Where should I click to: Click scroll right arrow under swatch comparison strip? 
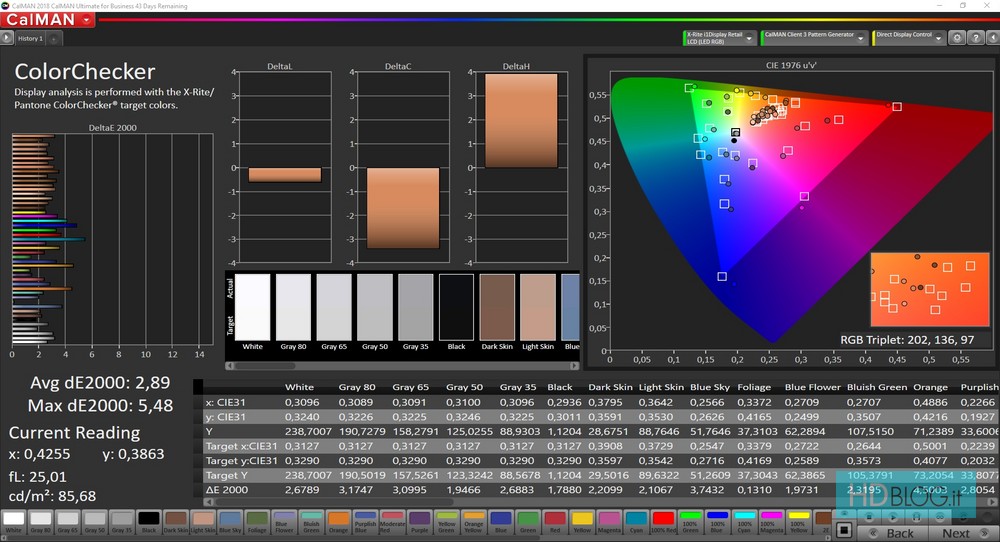coord(575,366)
